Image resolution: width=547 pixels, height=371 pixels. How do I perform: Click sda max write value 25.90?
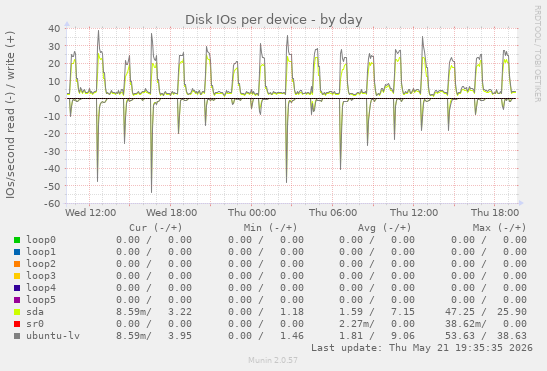512,312
